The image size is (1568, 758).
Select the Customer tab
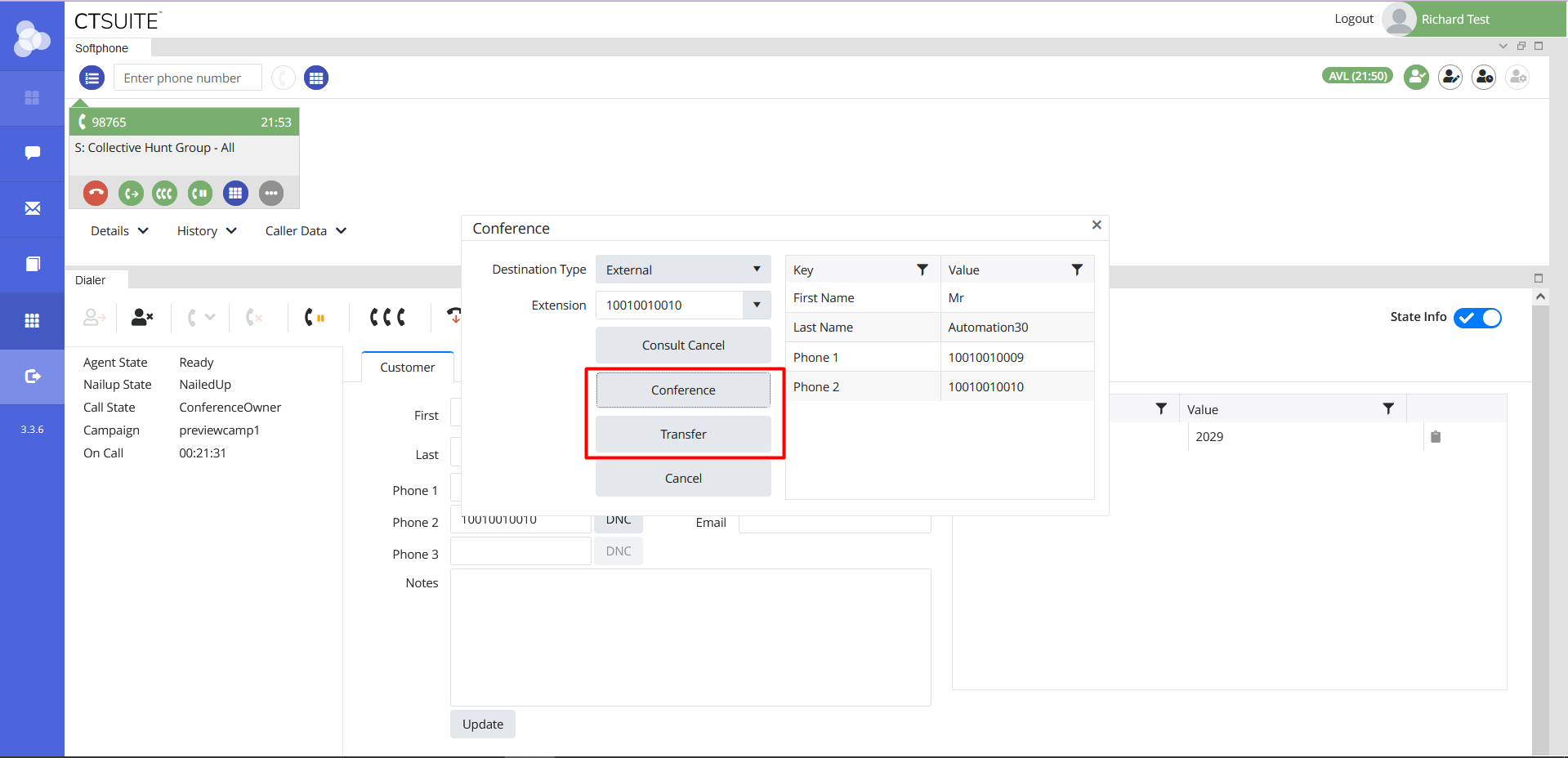pyautogui.click(x=407, y=368)
